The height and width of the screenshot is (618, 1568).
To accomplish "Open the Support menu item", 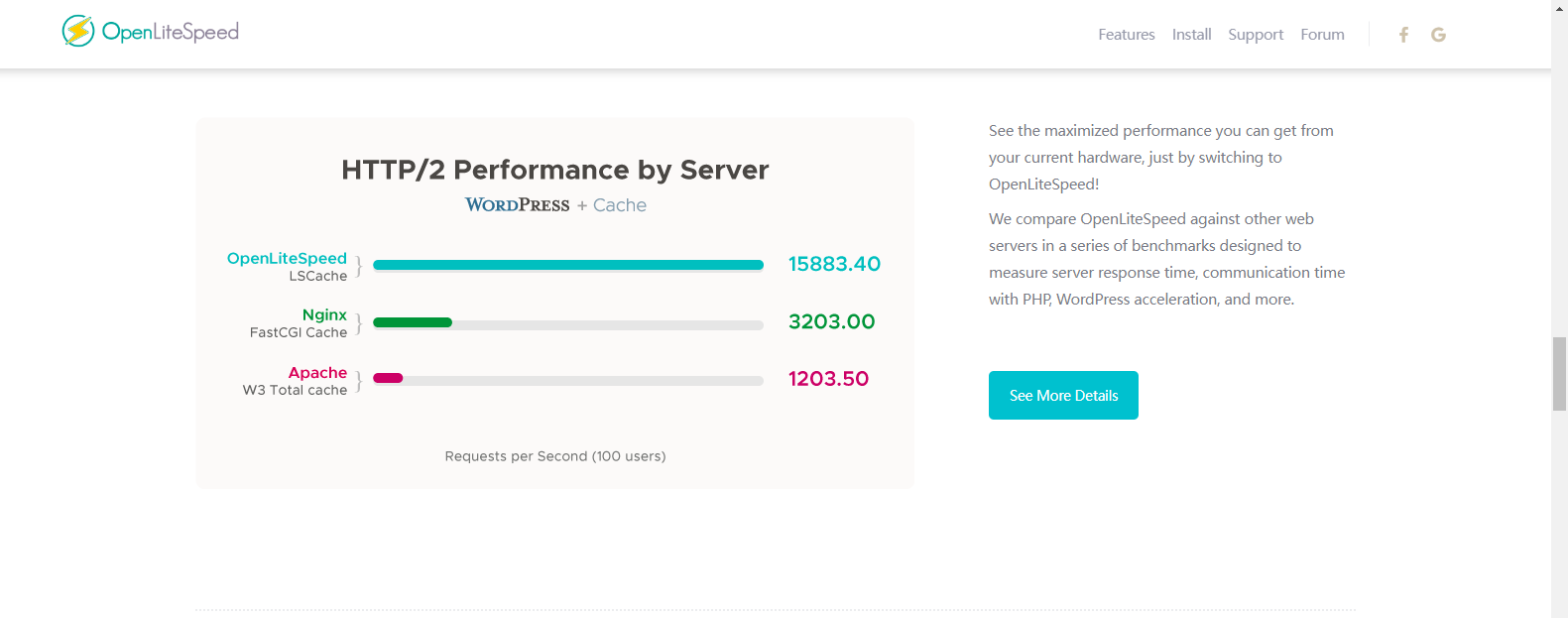I will pyautogui.click(x=1256, y=35).
